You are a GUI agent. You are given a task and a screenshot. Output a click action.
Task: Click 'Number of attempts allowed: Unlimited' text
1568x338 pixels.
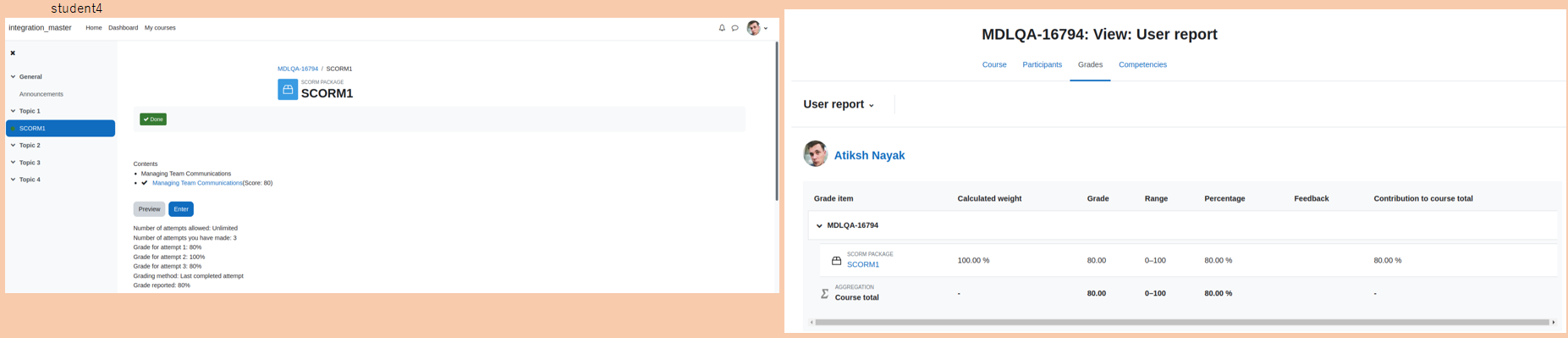[185, 228]
